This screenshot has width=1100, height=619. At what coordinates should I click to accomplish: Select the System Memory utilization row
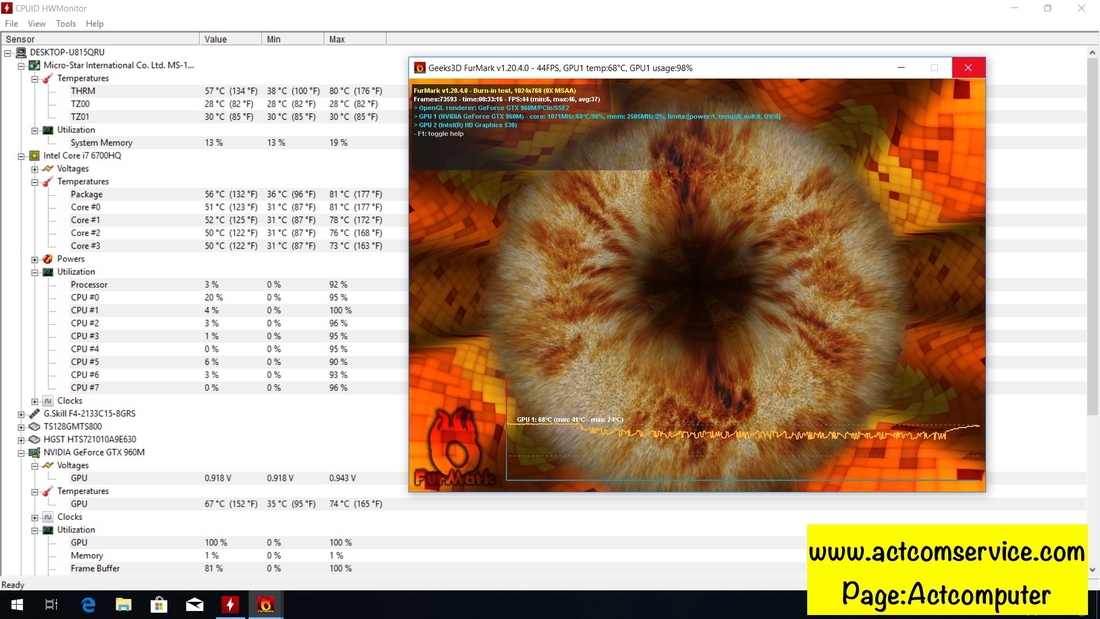pos(544,142)
